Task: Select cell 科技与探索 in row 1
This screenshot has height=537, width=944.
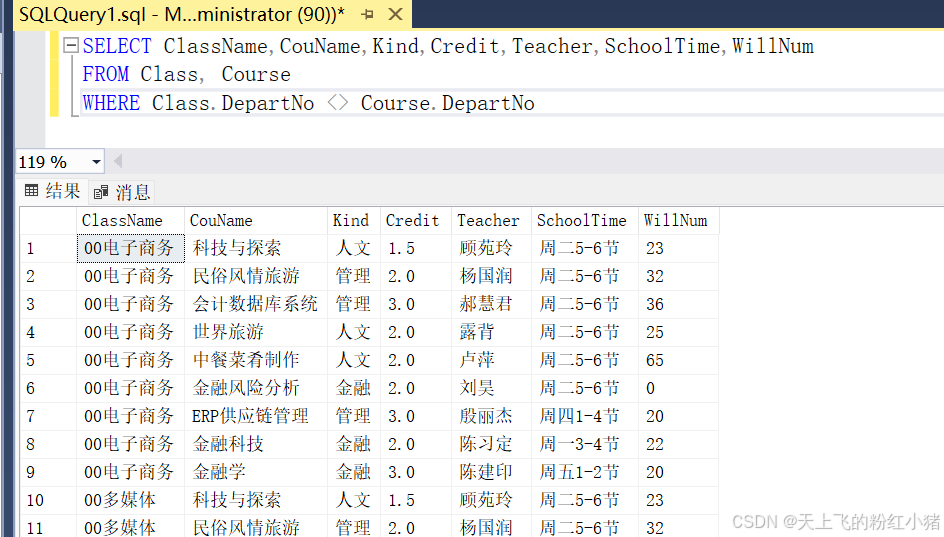Action: point(256,249)
